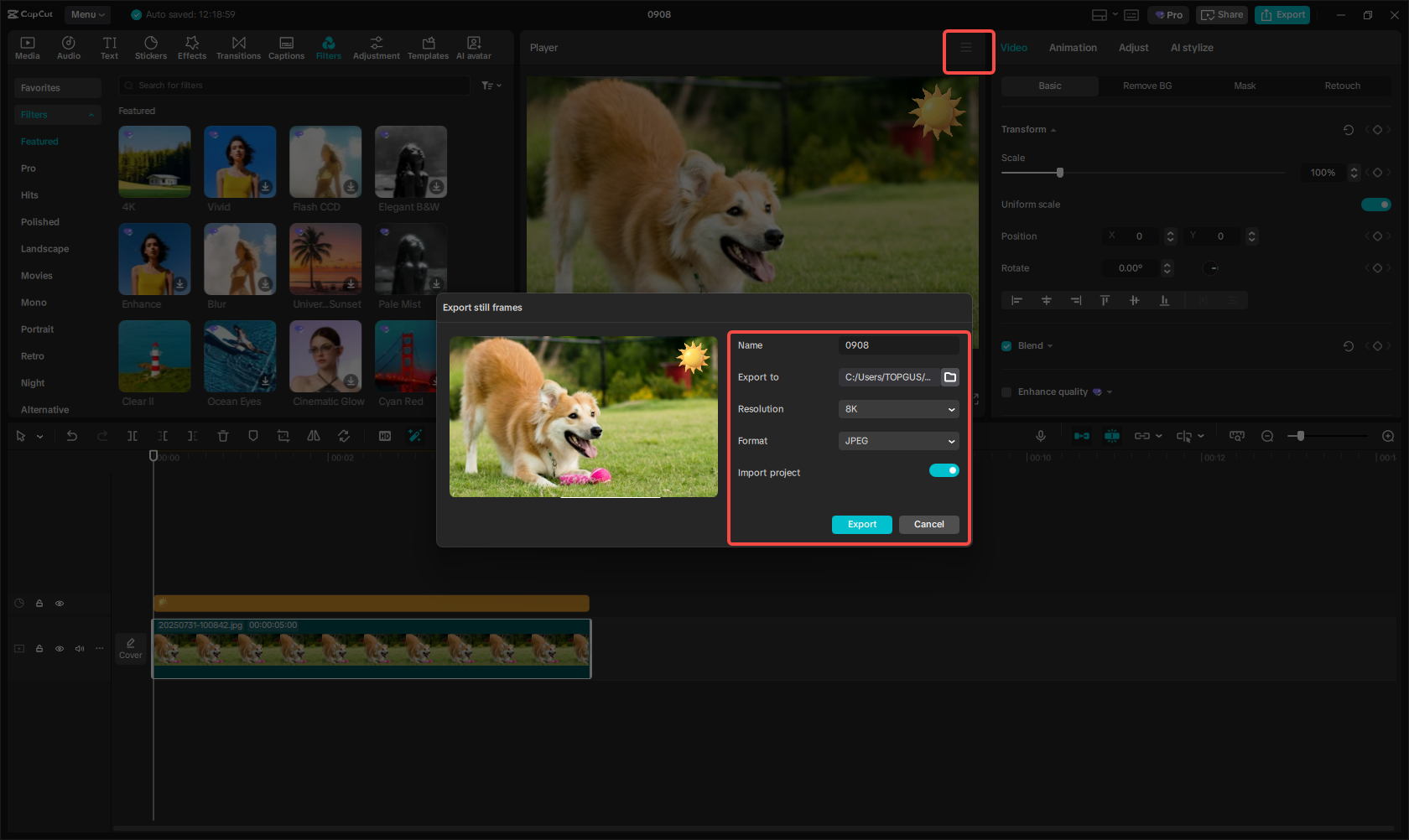Click the Delete (trash) icon in timeline toolbar
This screenshot has width=1409, height=840.
tap(222, 436)
